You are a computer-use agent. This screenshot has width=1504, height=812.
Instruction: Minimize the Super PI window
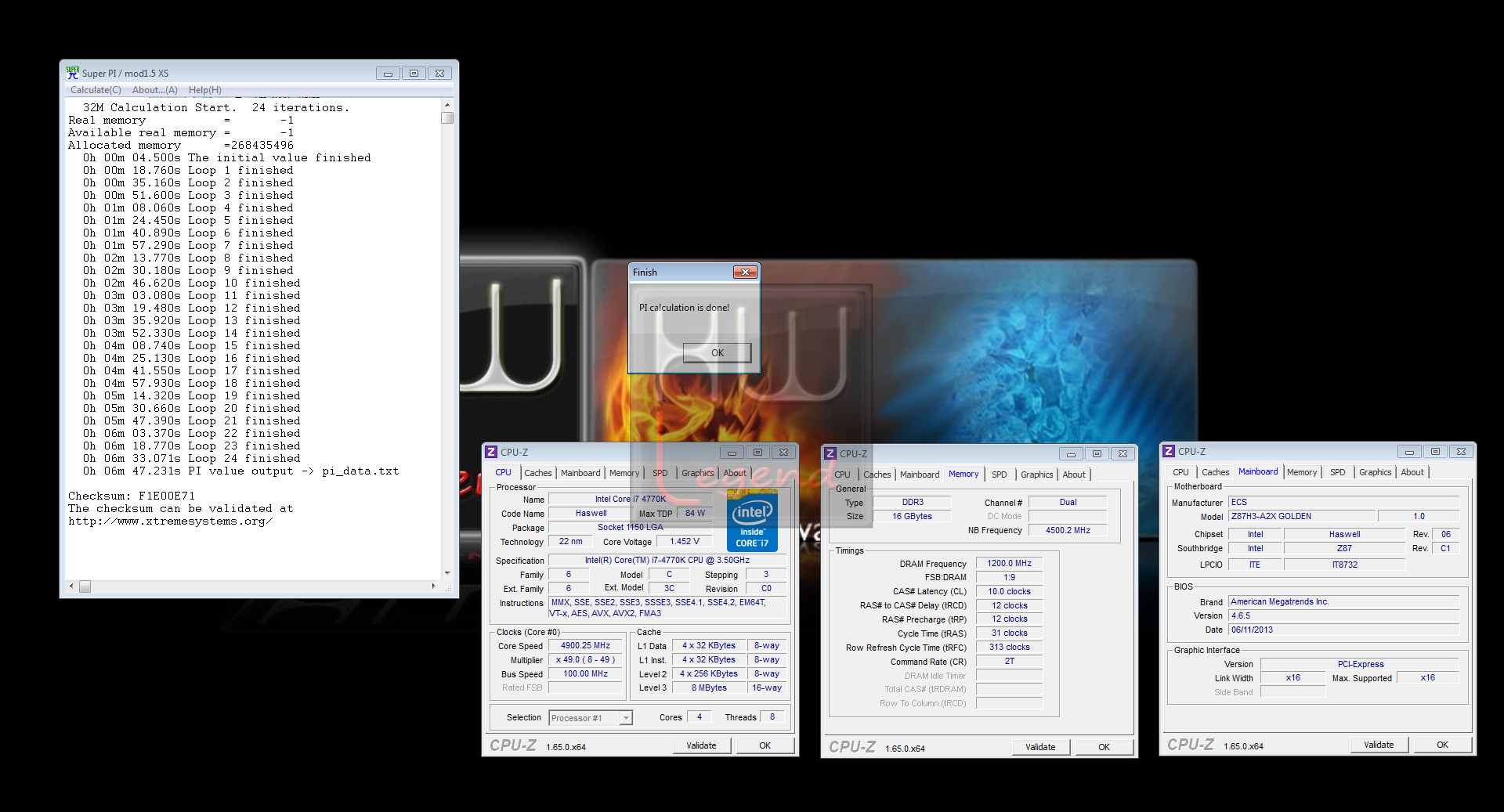(x=388, y=74)
